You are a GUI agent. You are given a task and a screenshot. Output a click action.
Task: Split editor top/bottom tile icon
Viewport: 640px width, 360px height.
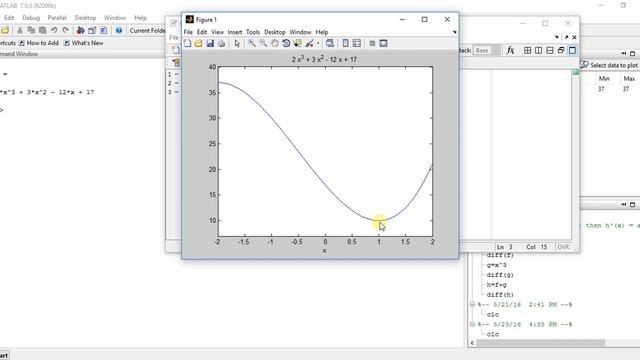click(550, 50)
